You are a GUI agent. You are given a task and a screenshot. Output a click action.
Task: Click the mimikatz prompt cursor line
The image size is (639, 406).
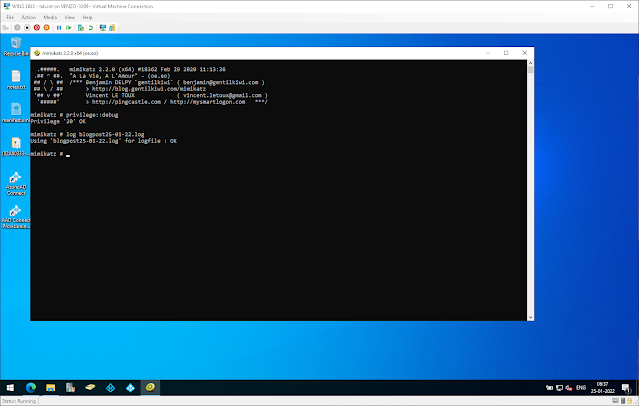coord(50,154)
